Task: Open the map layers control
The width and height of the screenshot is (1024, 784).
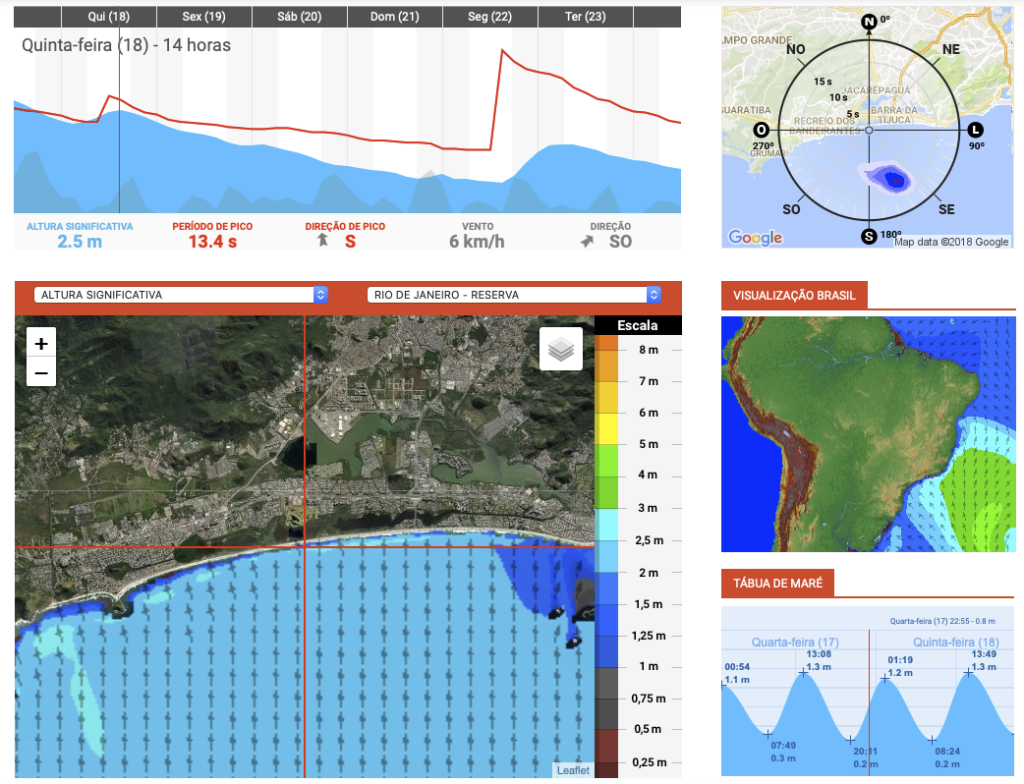Action: tap(561, 349)
